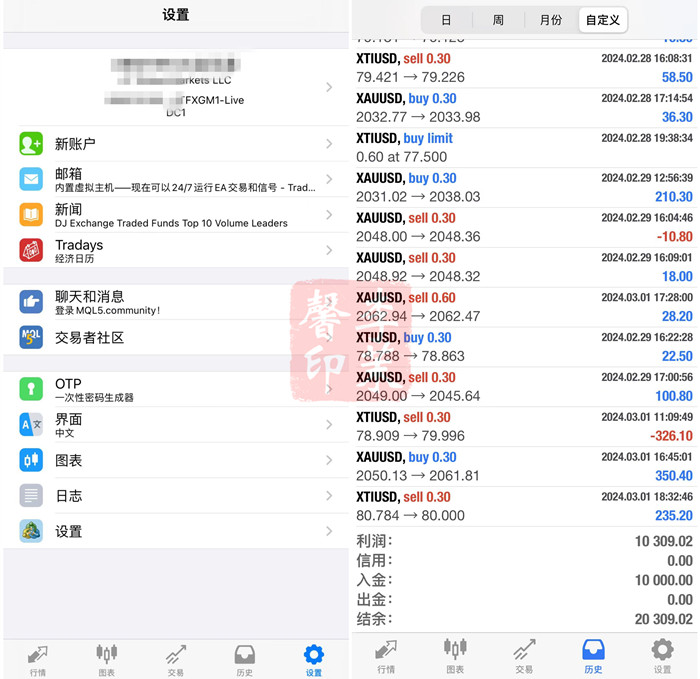
Task: Tap the green 新账户 add-account icon
Action: (31, 144)
